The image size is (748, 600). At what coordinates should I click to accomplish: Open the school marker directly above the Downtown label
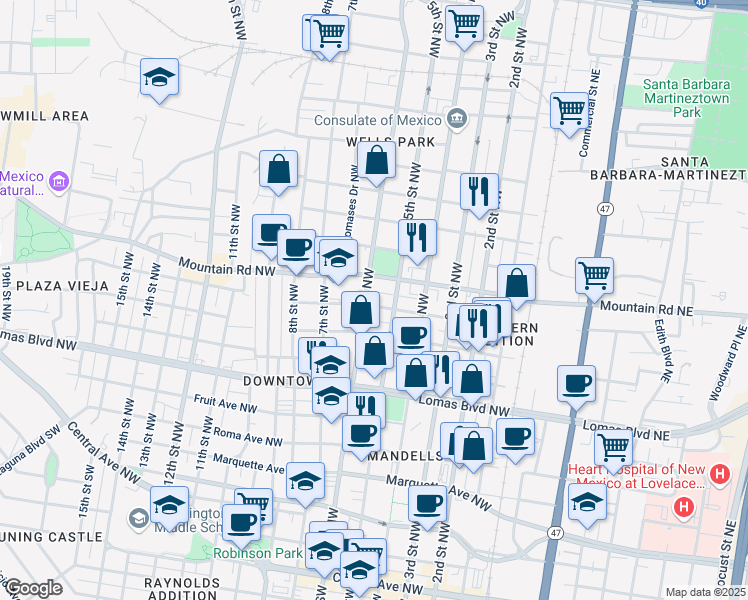pyautogui.click(x=330, y=365)
